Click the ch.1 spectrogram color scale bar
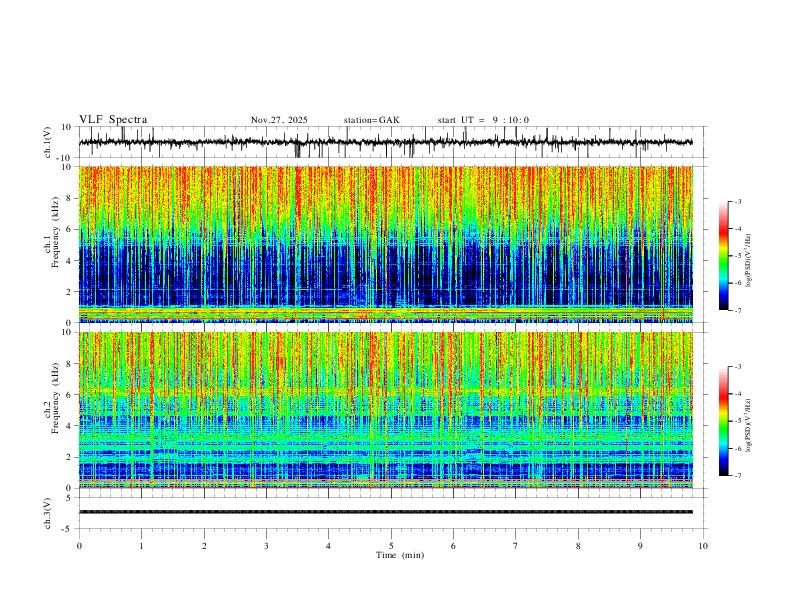 pos(724,256)
